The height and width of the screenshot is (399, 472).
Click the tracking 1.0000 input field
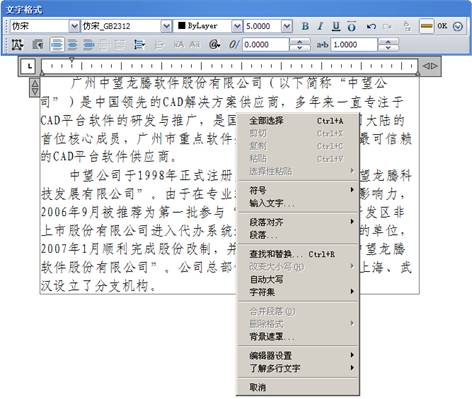pos(354,45)
